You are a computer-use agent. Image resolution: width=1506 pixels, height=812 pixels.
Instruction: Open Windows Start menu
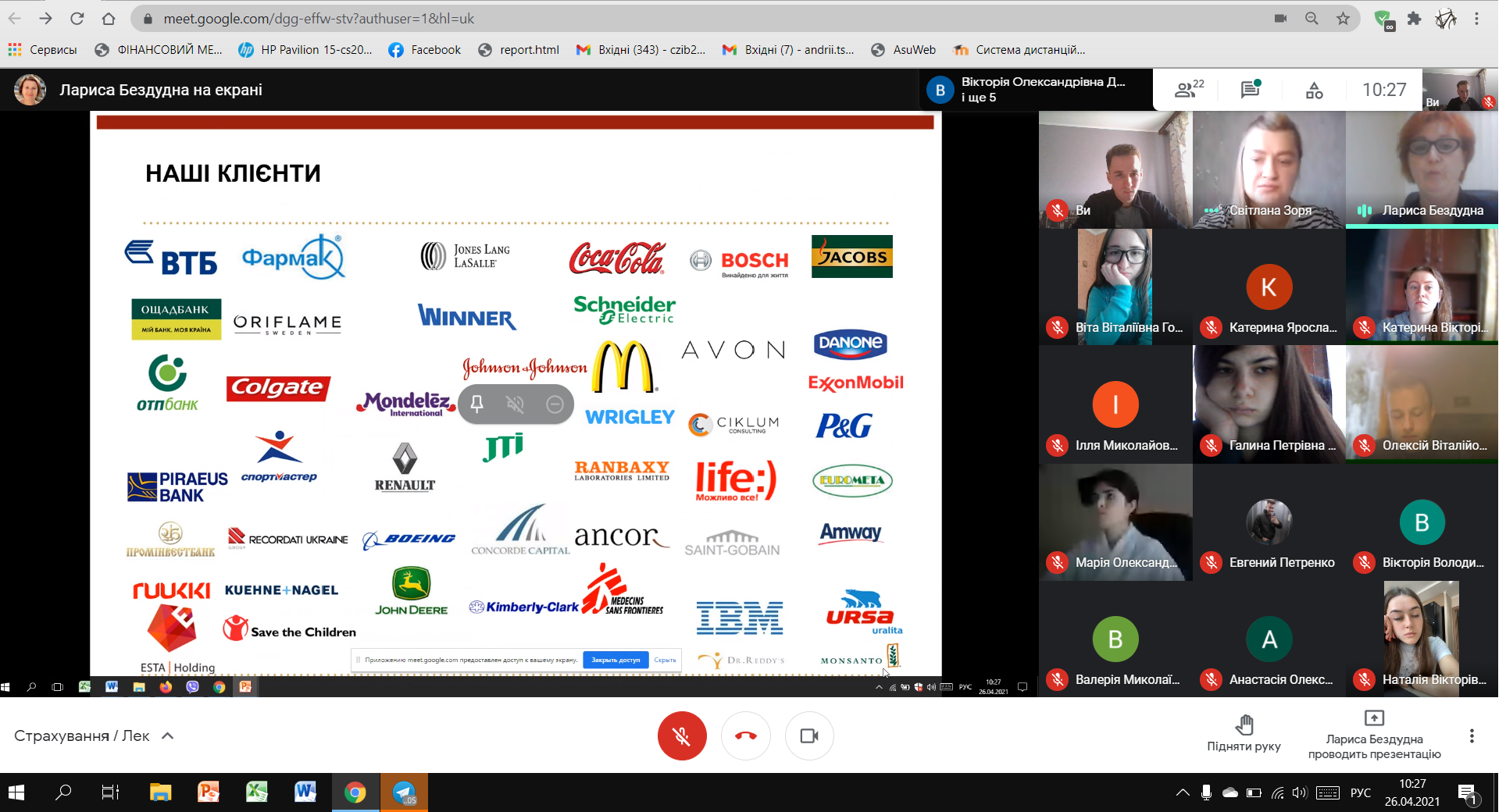(16, 793)
